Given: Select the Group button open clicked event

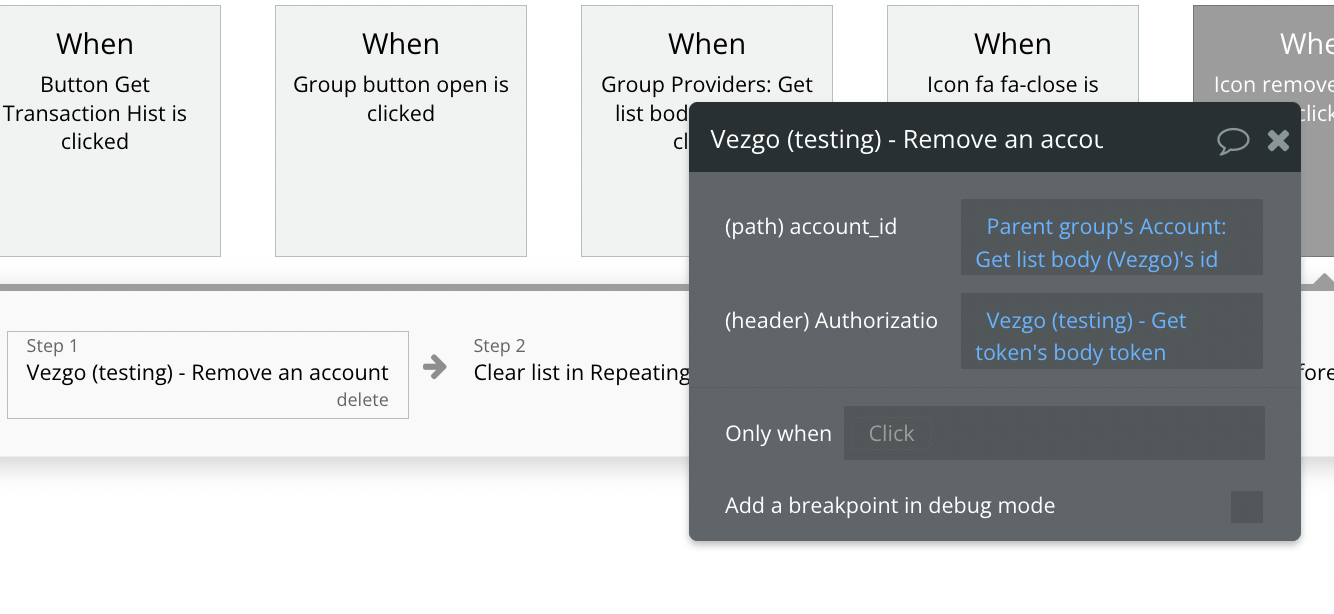Looking at the screenshot, I should tap(400, 130).
